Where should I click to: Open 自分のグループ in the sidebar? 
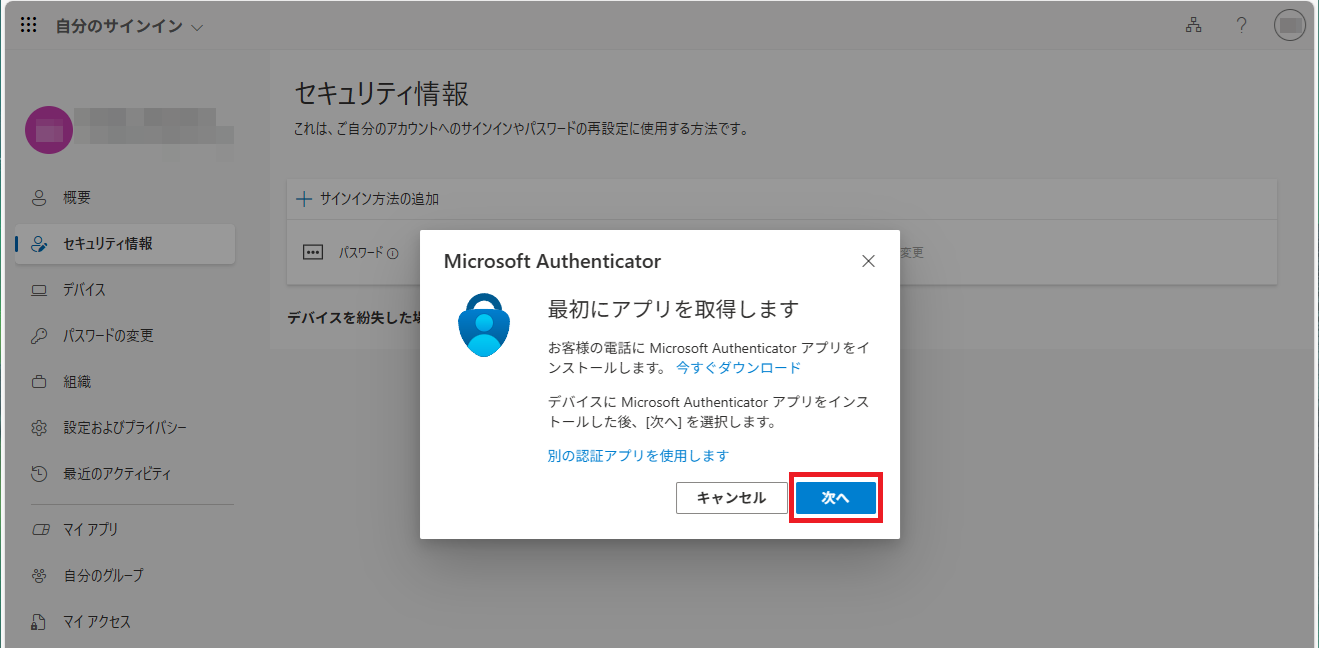[103, 576]
